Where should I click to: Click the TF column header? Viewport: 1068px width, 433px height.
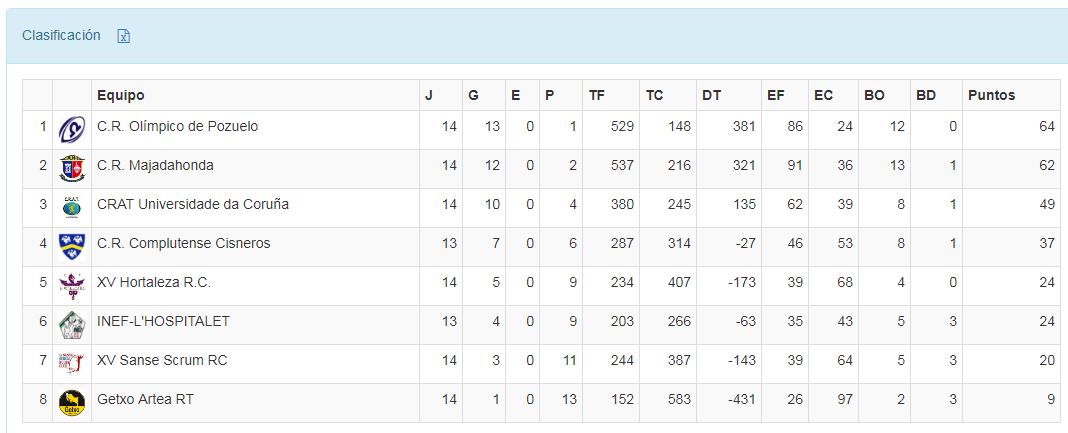point(597,95)
